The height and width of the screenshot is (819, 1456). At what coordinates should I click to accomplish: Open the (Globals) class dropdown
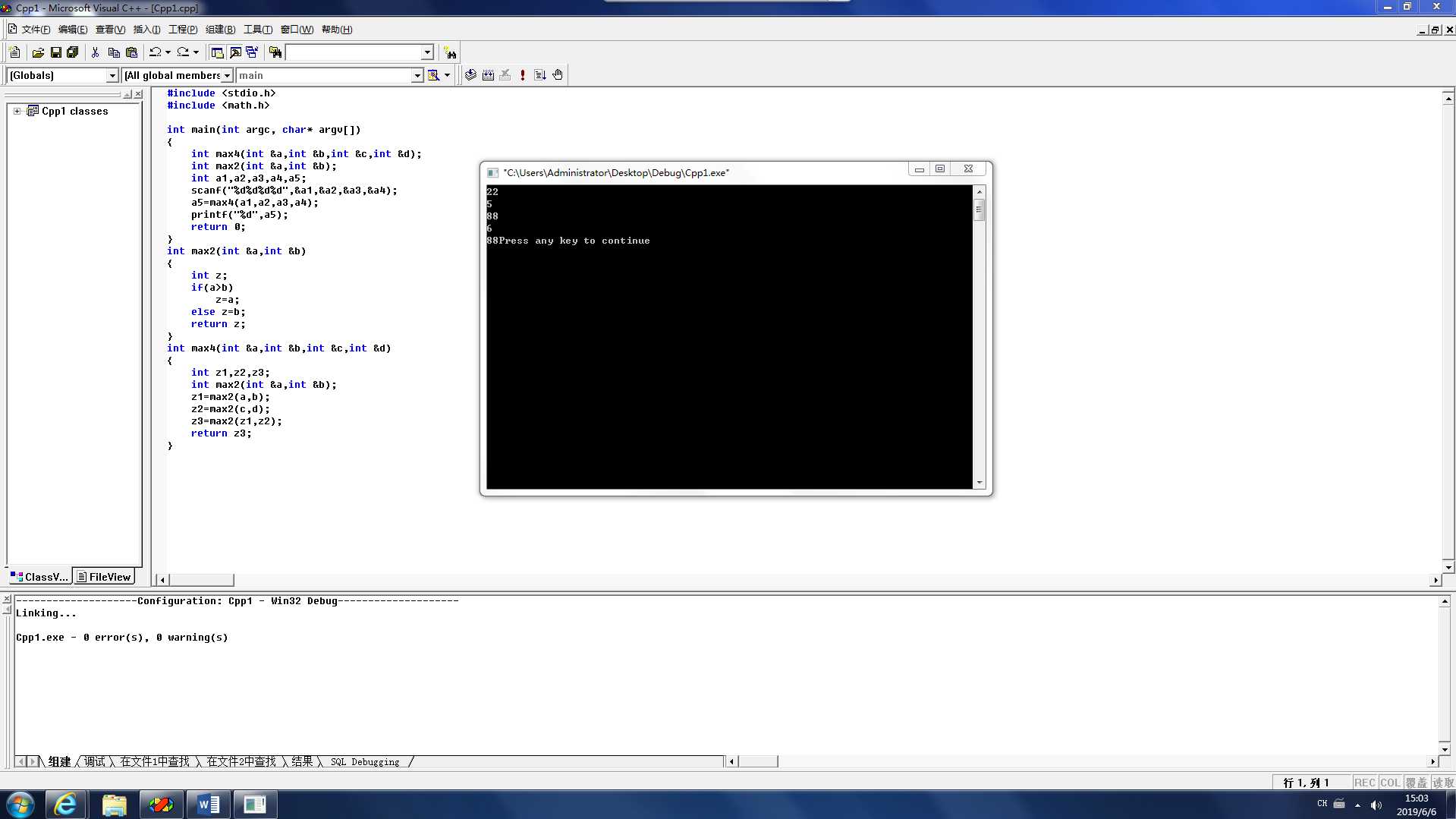tap(112, 75)
